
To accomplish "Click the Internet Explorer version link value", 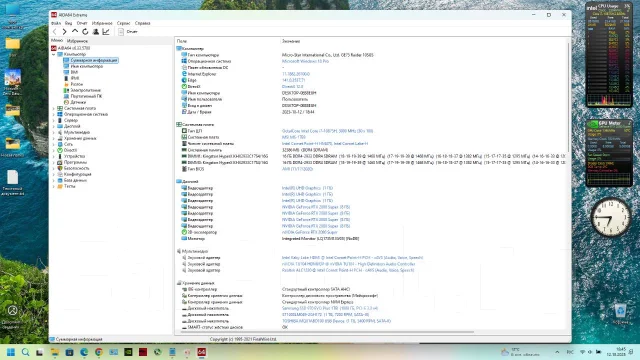I will (x=296, y=74).
